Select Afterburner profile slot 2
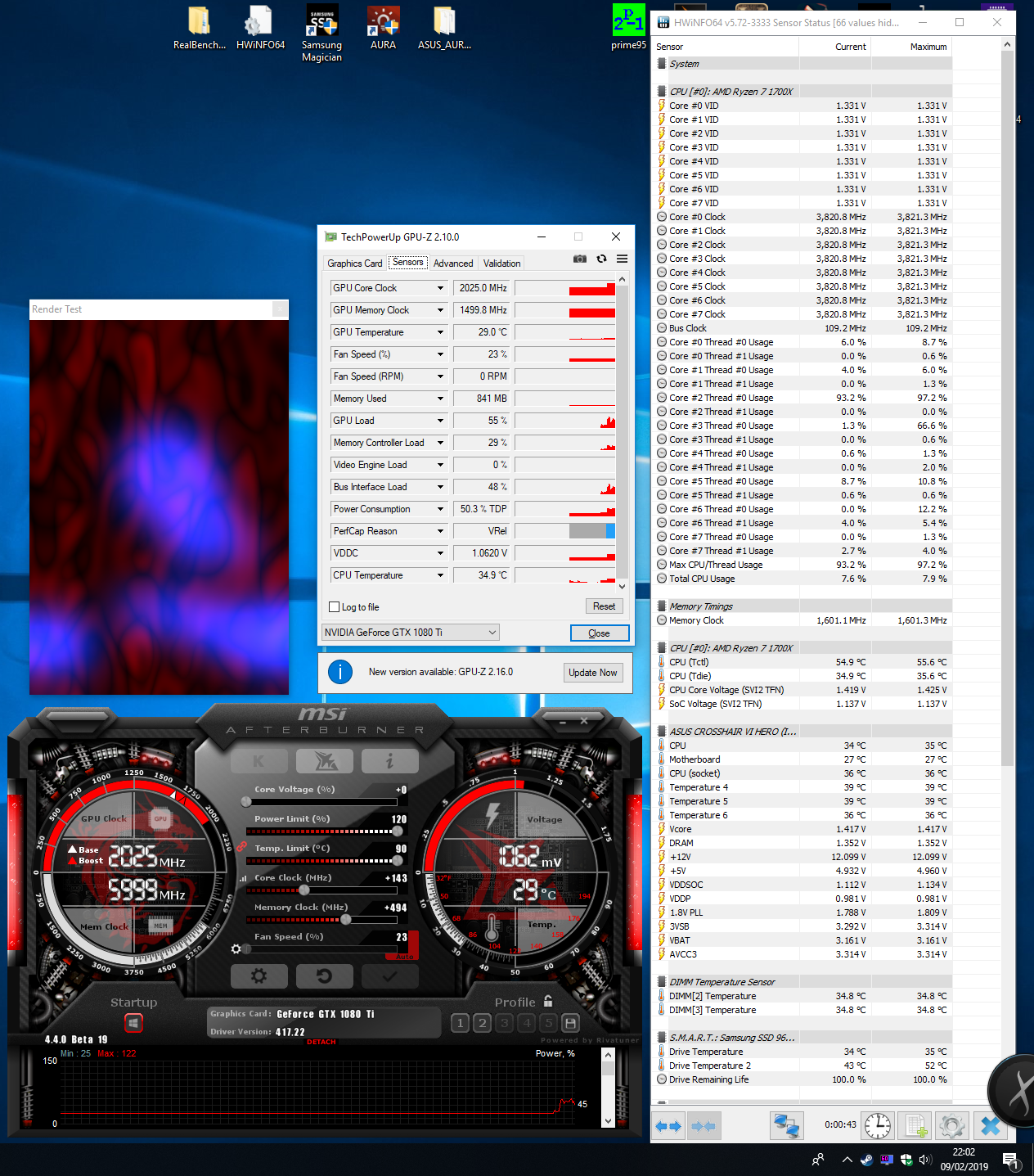This screenshot has width=1034, height=1176. click(482, 1023)
